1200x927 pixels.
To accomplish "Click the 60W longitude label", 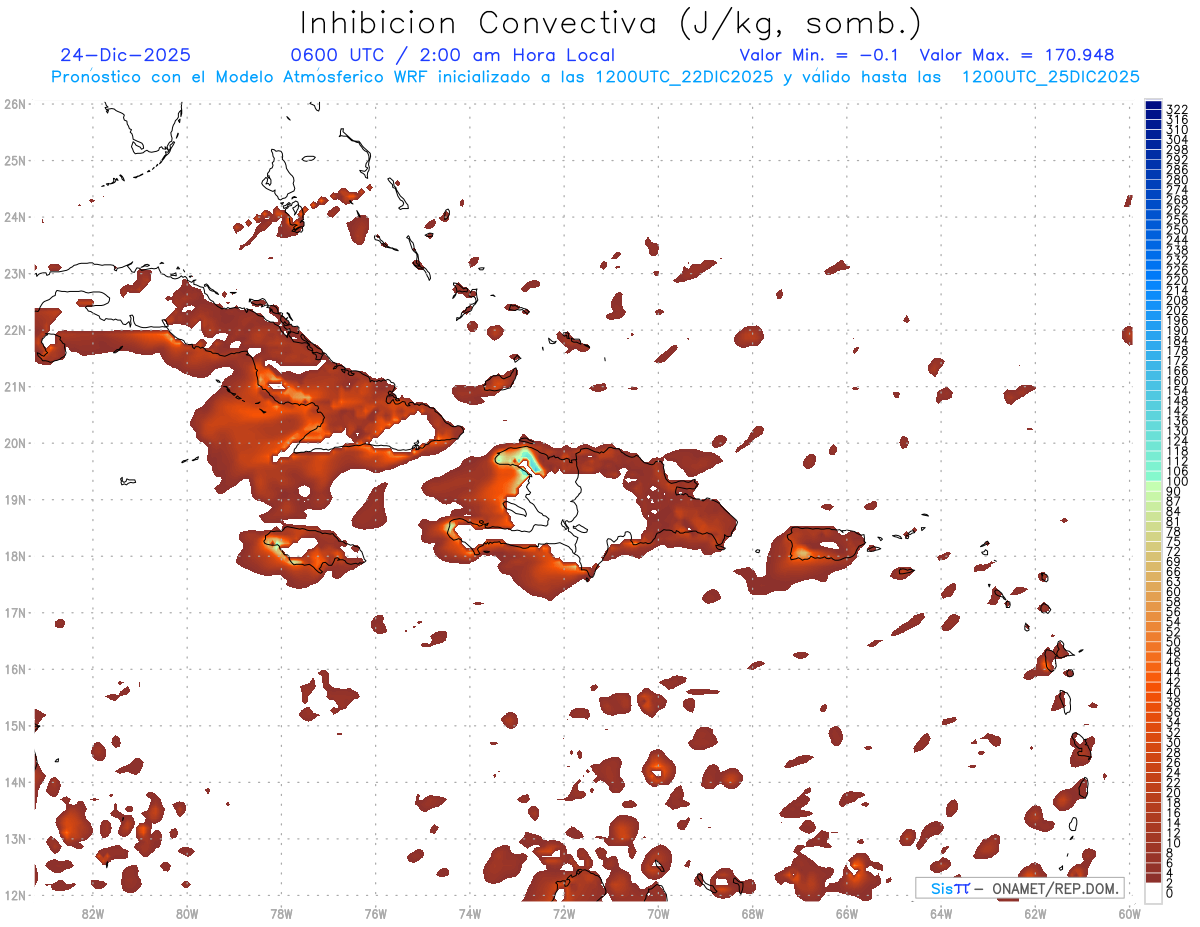I will 1130,912.
